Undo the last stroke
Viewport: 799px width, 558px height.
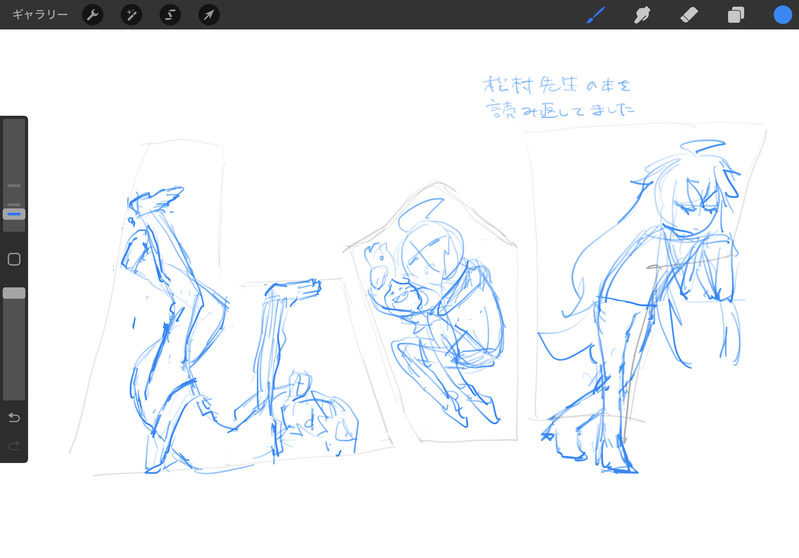point(14,418)
